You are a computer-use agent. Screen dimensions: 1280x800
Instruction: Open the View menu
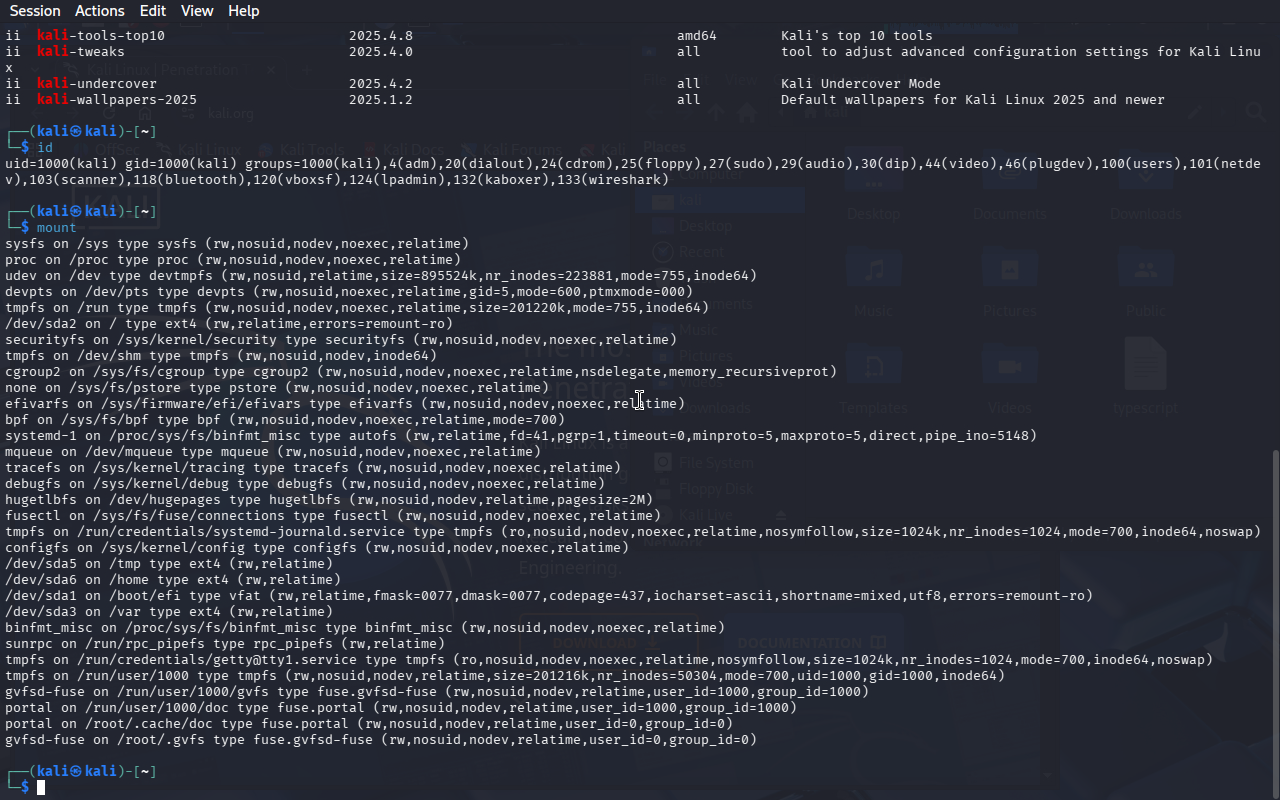(197, 11)
